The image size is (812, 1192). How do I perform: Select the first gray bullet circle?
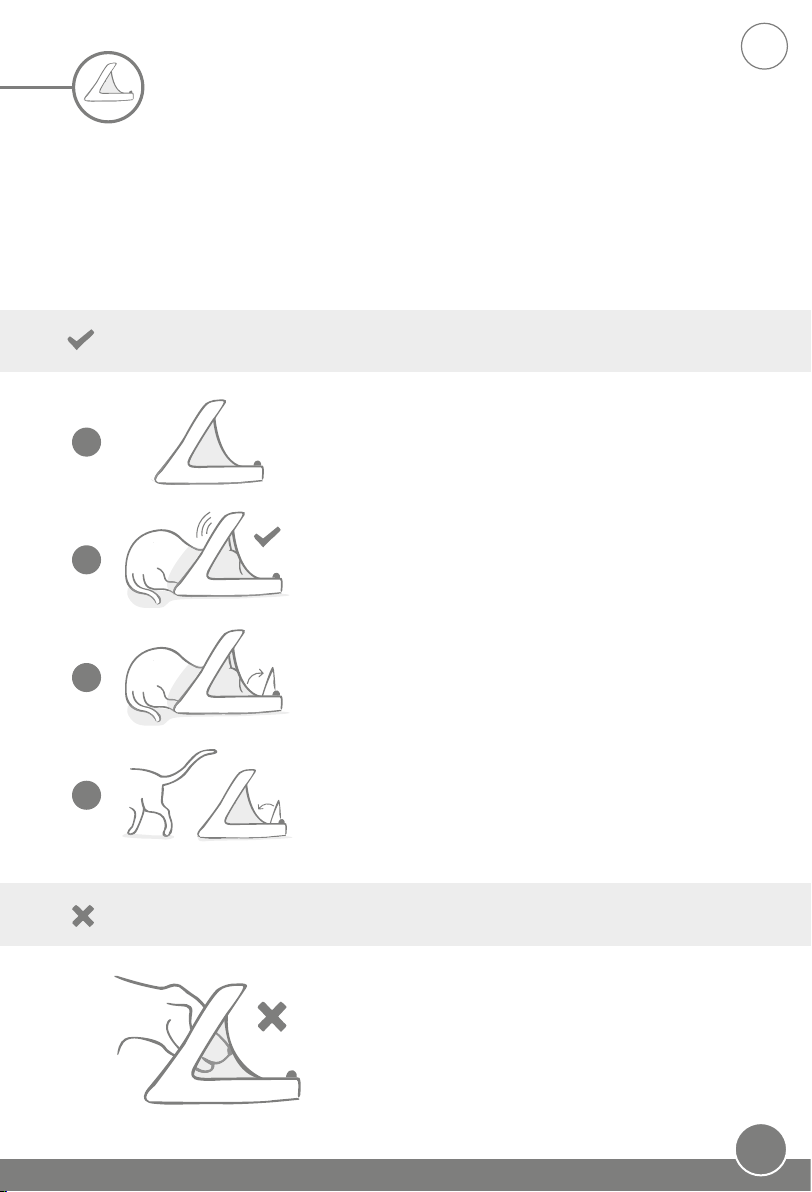[87, 442]
